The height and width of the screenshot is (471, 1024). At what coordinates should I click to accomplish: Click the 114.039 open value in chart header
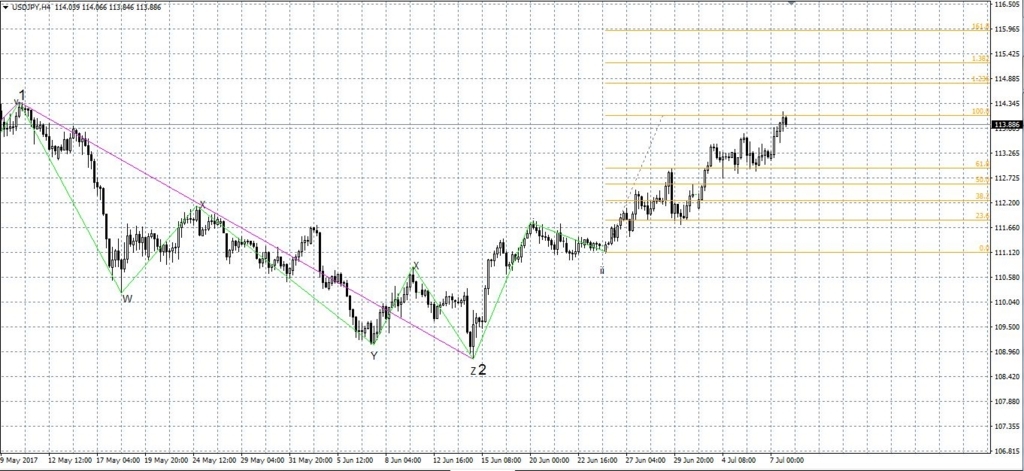68,7
